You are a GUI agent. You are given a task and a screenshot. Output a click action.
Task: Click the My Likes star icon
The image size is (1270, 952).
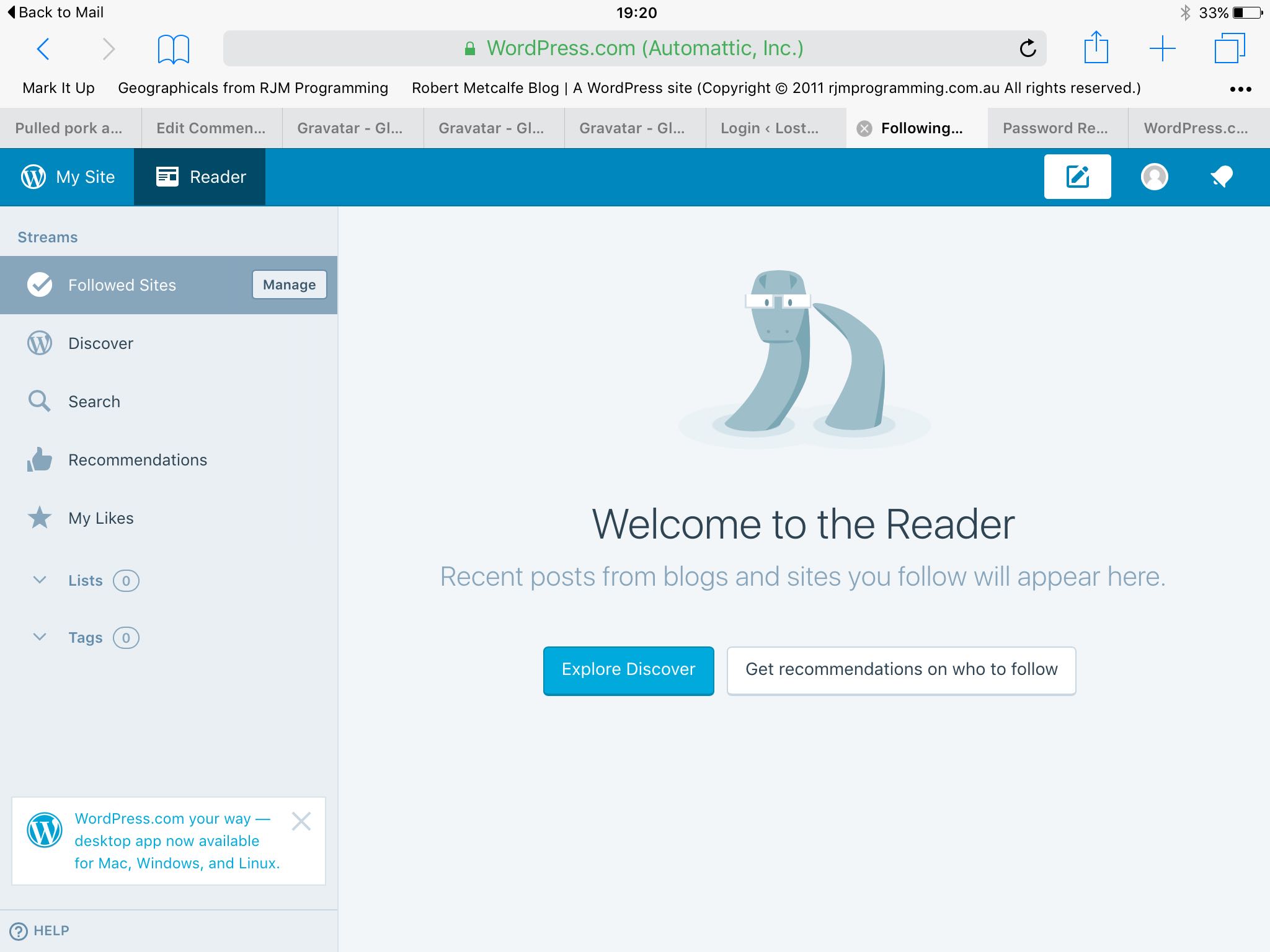tap(40, 518)
